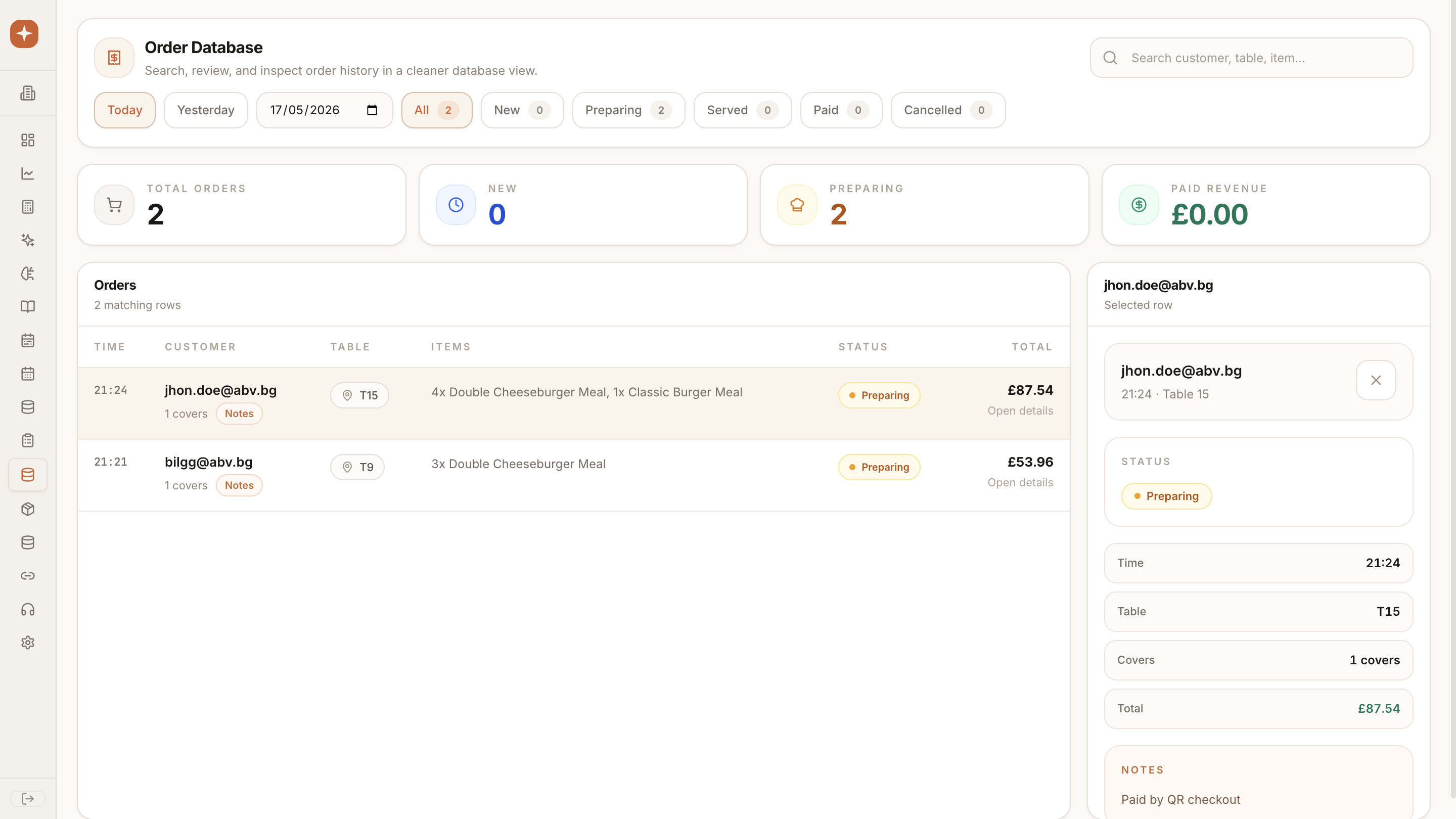This screenshot has height=819, width=1456.
Task: Click the '2 matching rows' label
Action: click(138, 305)
